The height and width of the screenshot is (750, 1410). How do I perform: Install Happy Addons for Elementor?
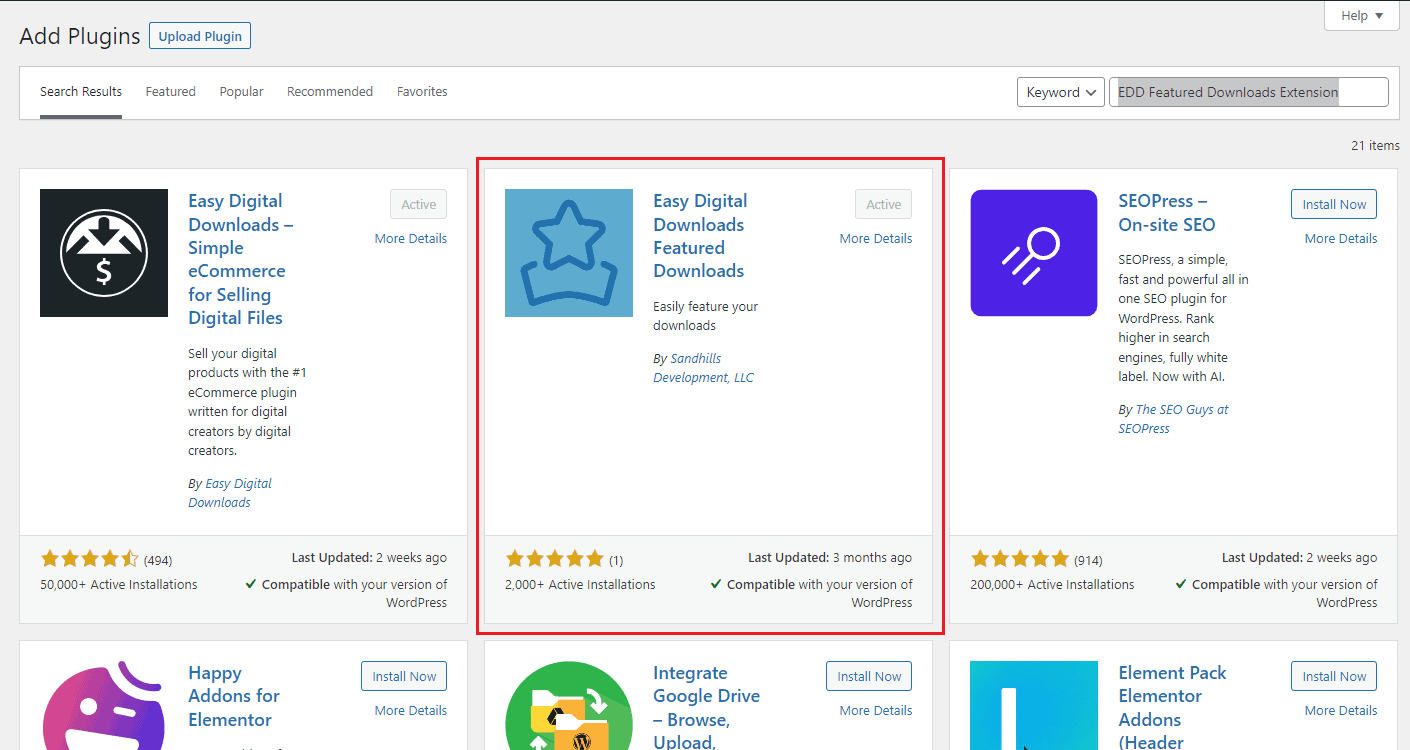point(404,677)
